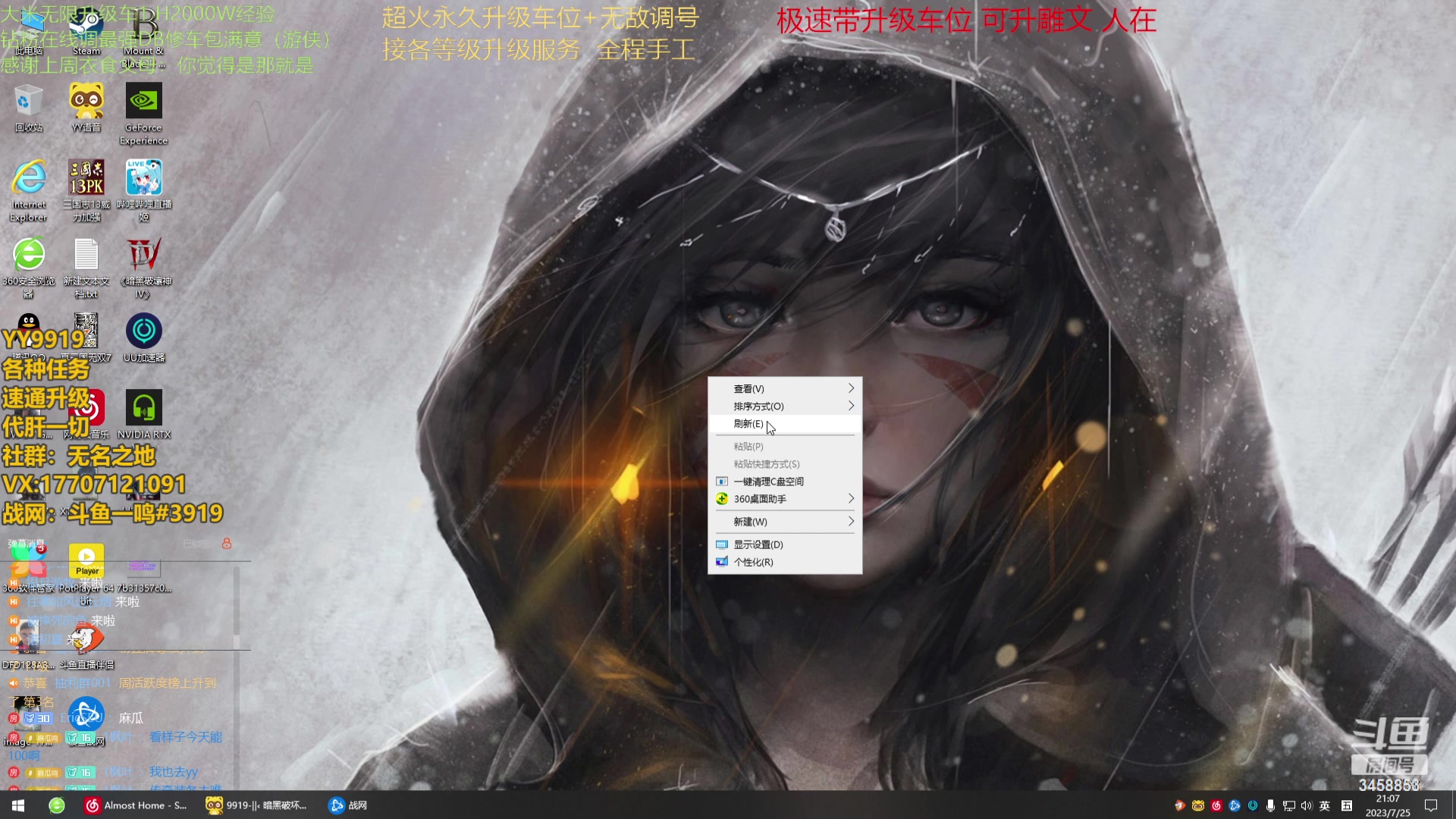1456x819 pixels.
Task: Open the 排序方式(O) submenu
Action: point(785,406)
